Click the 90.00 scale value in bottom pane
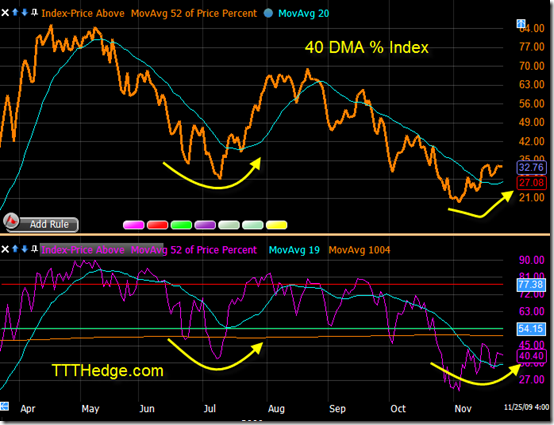The height and width of the screenshot is (425, 554). click(532, 260)
